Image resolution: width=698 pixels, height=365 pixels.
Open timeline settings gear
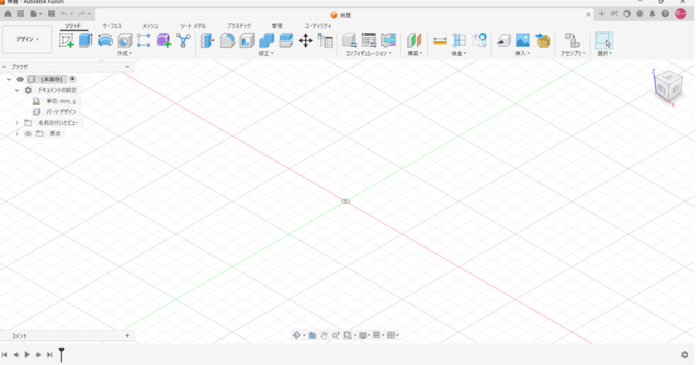pyautogui.click(x=685, y=355)
